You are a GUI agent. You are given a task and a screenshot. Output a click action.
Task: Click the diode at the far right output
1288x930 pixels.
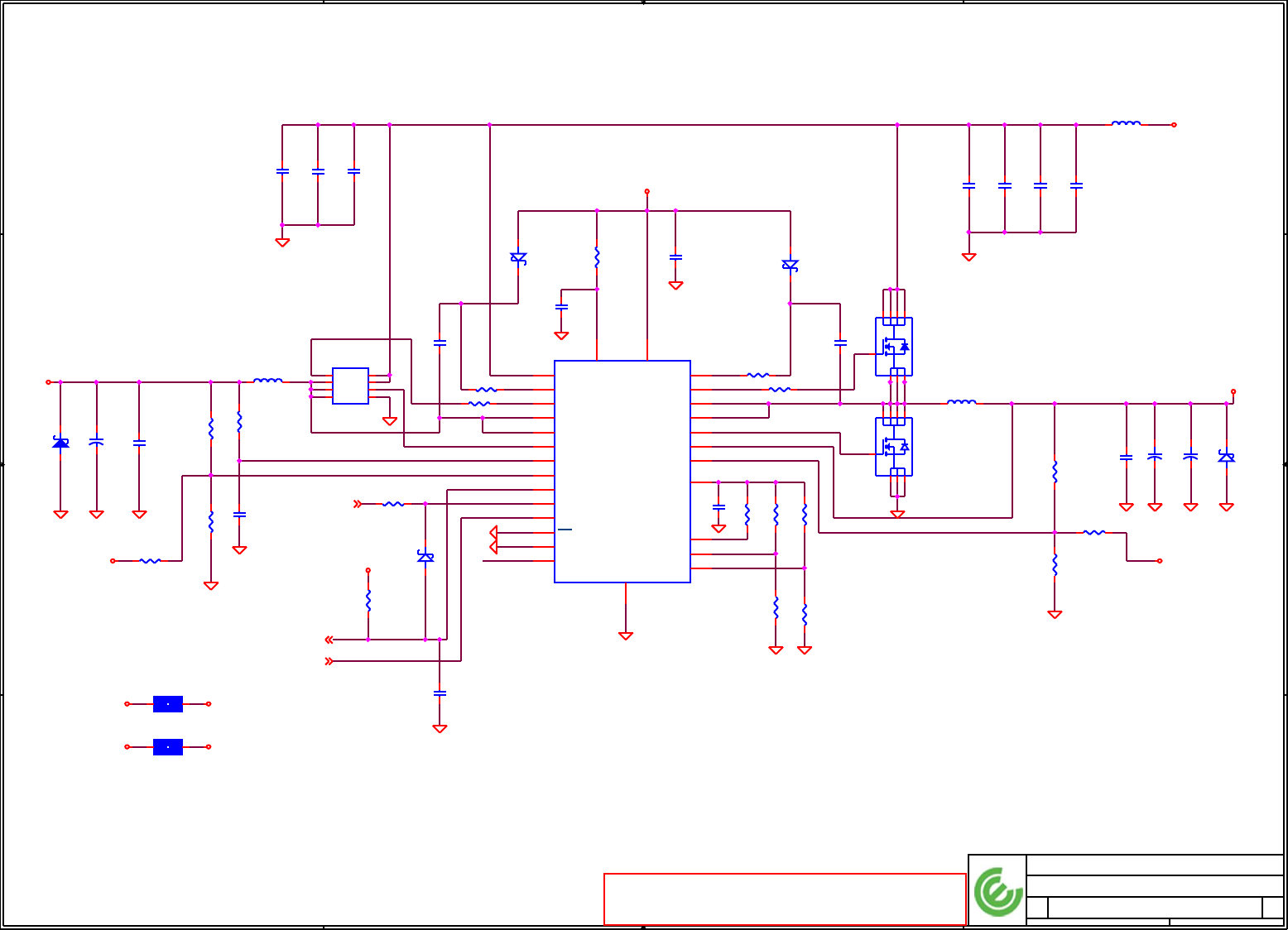(x=1227, y=456)
